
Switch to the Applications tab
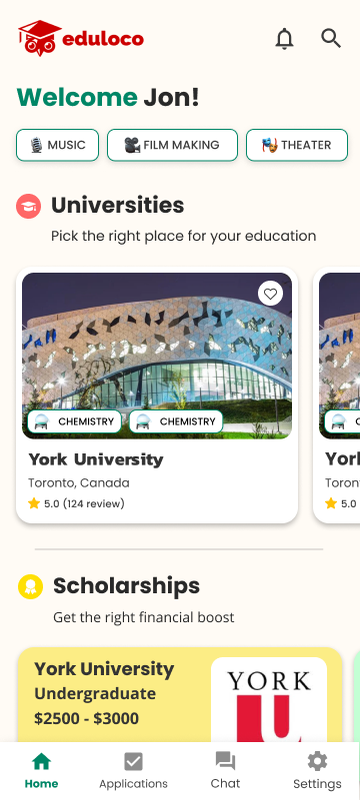133,770
